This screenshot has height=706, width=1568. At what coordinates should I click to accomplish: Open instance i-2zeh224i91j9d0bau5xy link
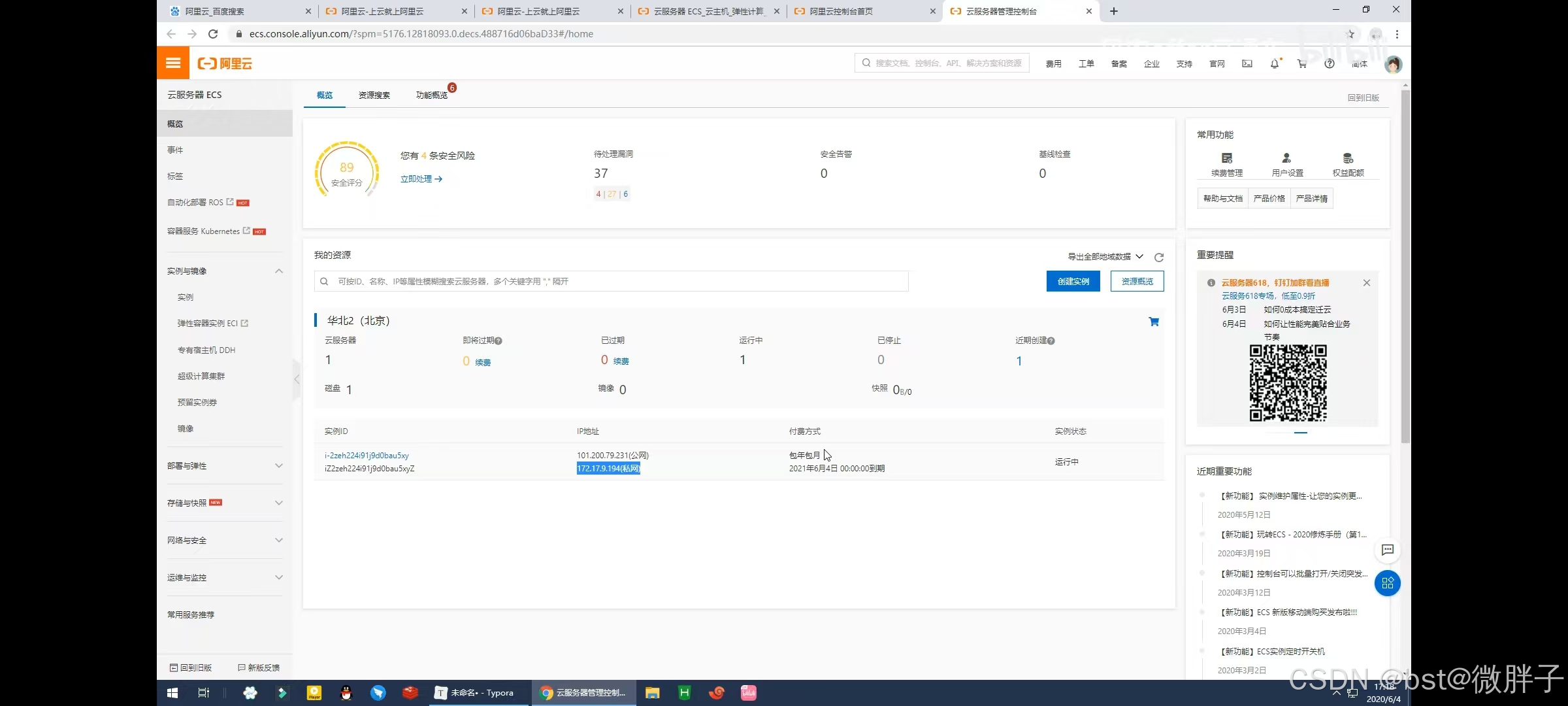click(x=367, y=455)
